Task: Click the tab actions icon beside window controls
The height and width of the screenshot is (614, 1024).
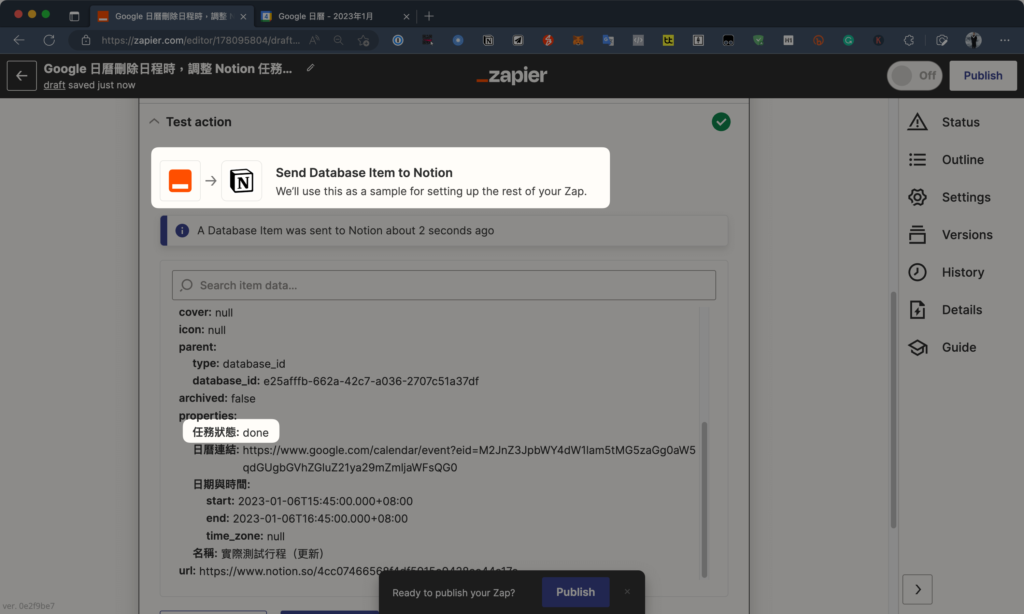Action: 74,16
